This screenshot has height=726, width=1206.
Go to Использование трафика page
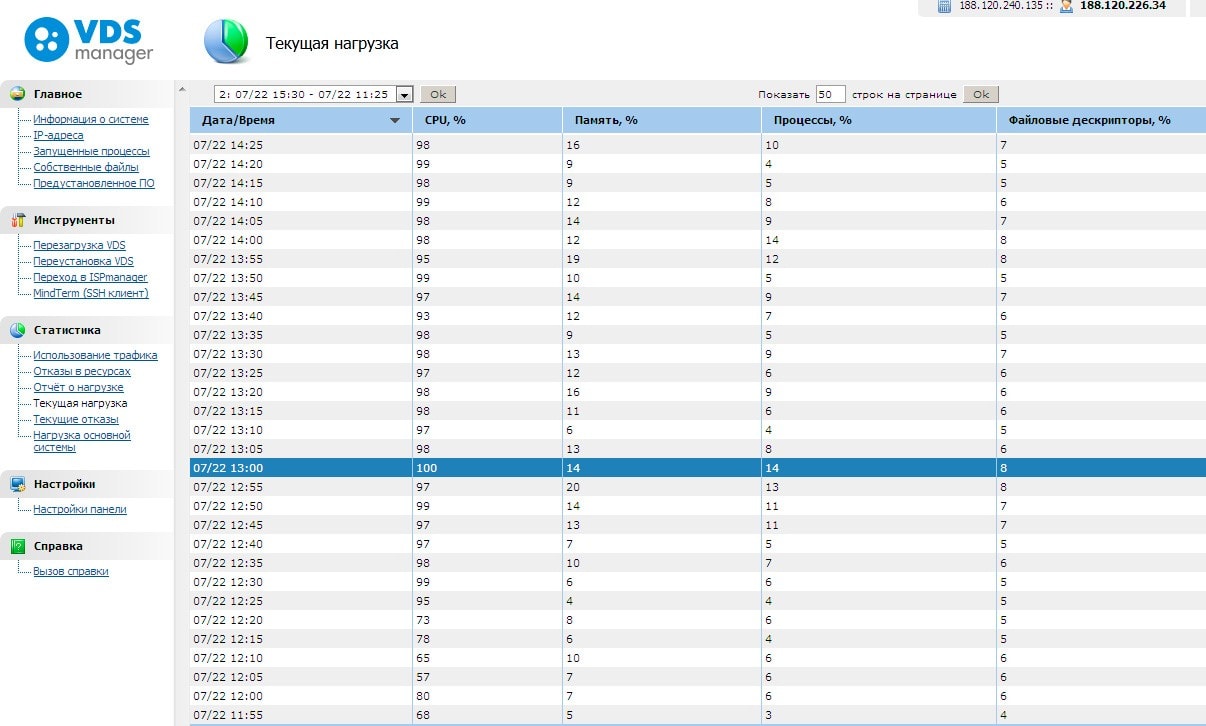(x=95, y=355)
